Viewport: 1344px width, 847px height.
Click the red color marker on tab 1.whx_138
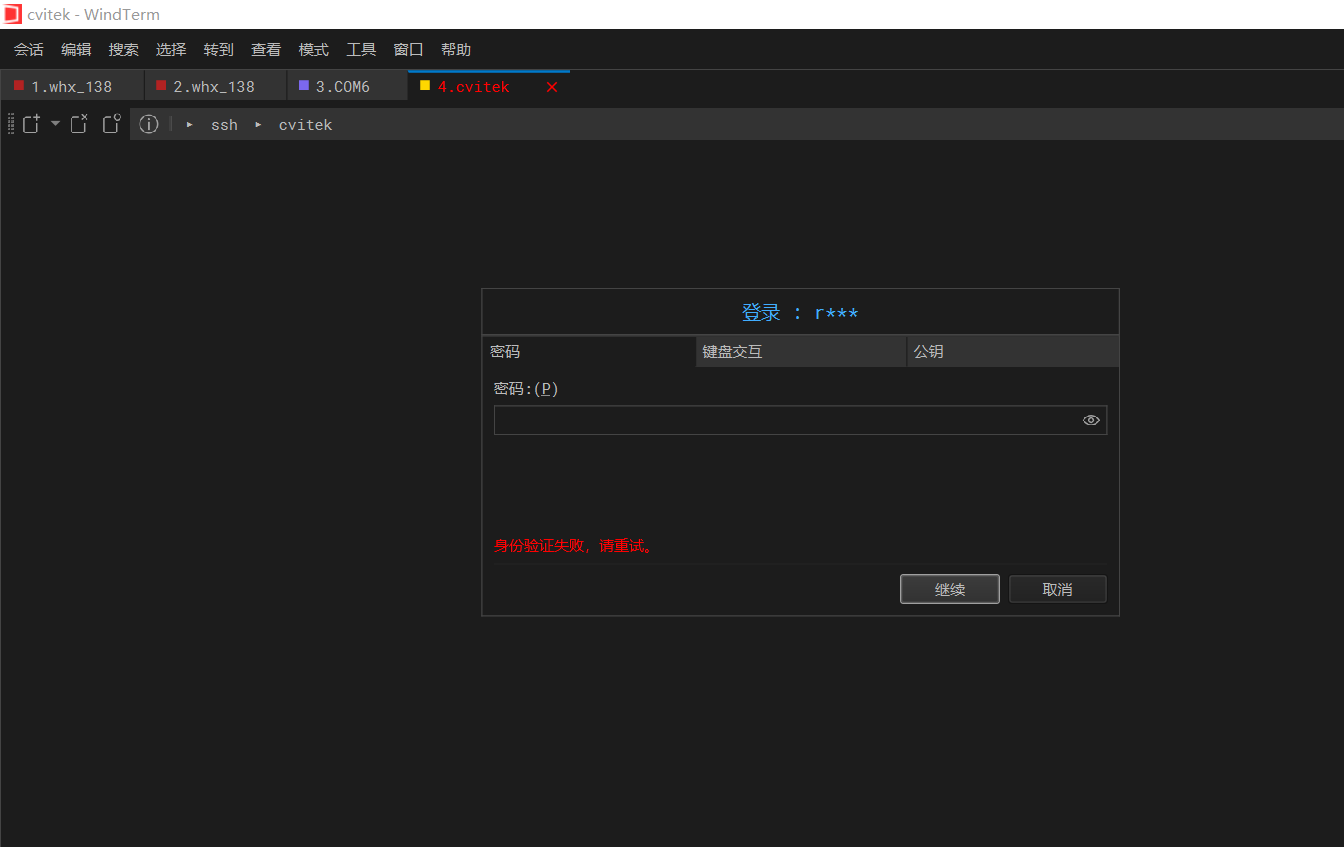pos(20,85)
